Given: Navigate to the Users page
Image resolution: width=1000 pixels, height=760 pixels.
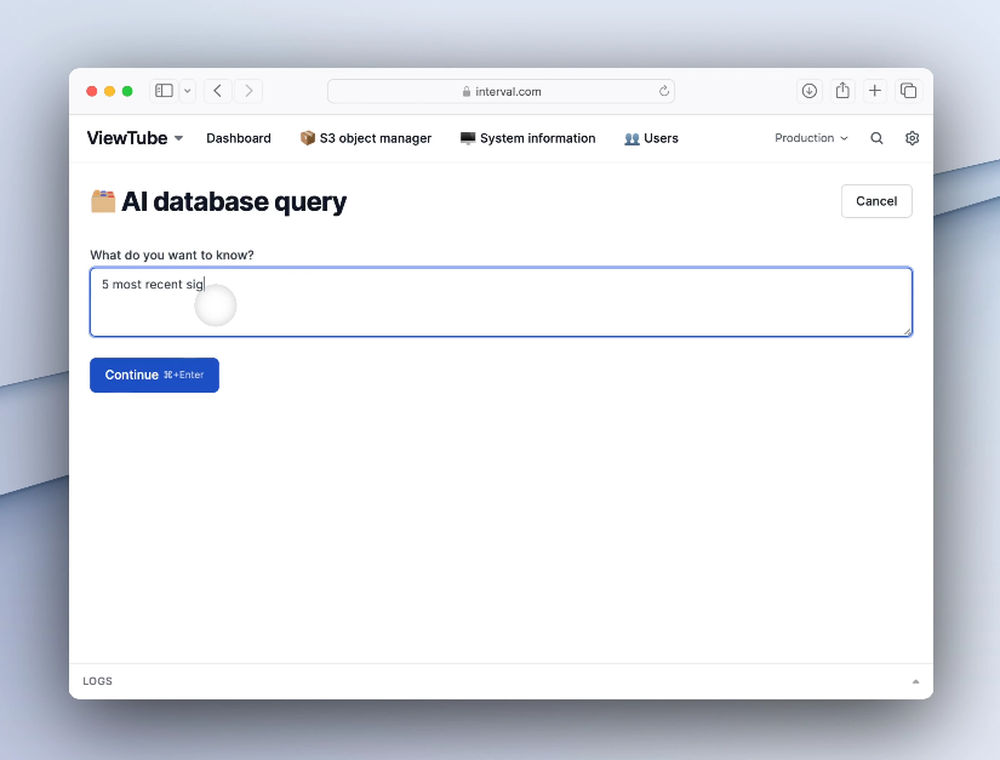Looking at the screenshot, I should coord(651,138).
